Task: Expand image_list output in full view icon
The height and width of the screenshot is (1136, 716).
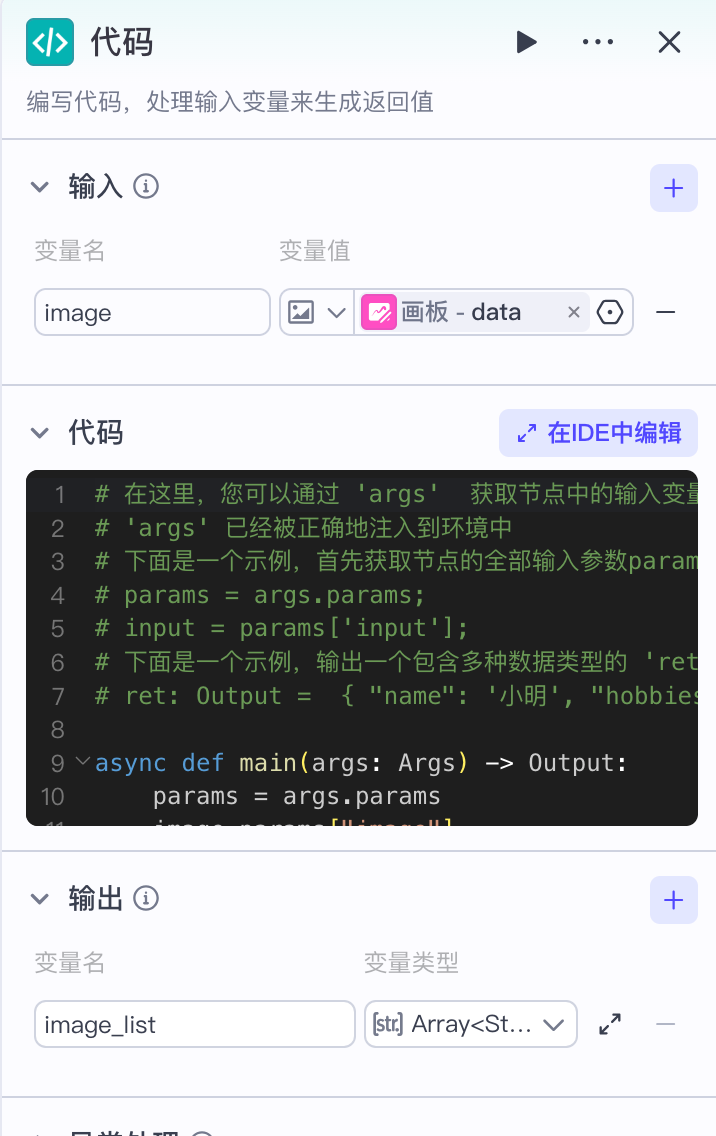Action: point(610,1024)
